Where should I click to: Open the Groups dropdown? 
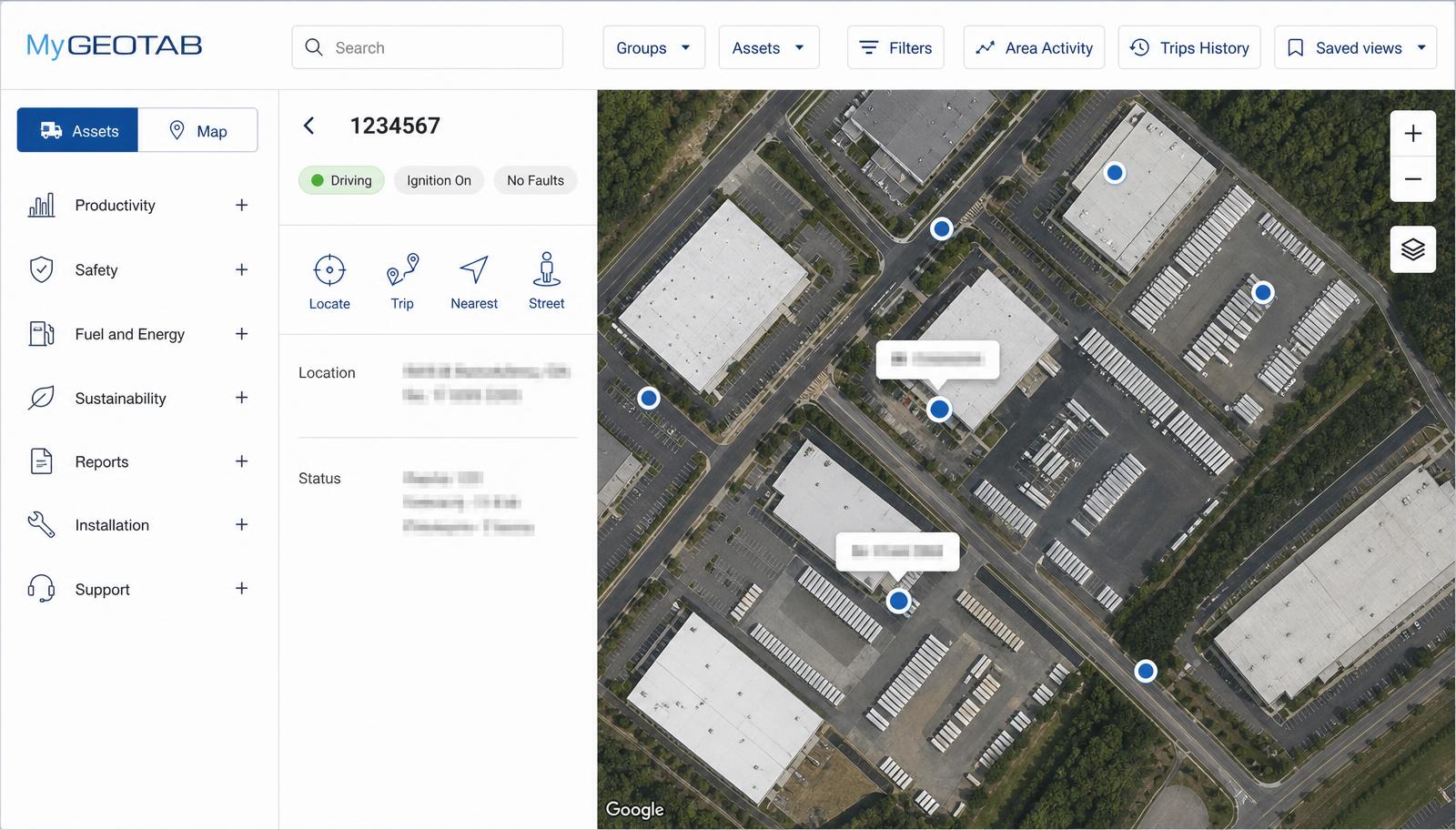pyautogui.click(x=653, y=47)
